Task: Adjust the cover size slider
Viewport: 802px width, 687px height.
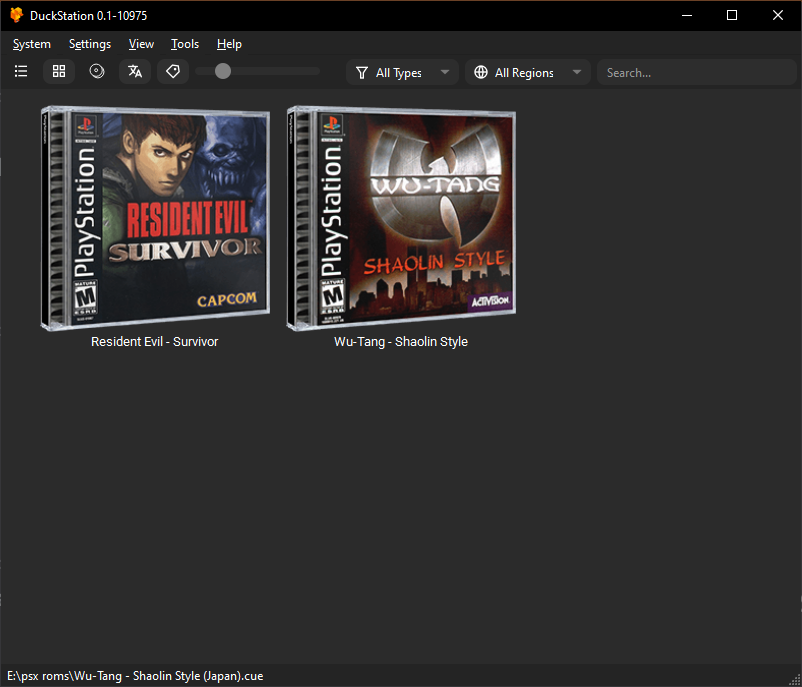Action: coord(258,72)
